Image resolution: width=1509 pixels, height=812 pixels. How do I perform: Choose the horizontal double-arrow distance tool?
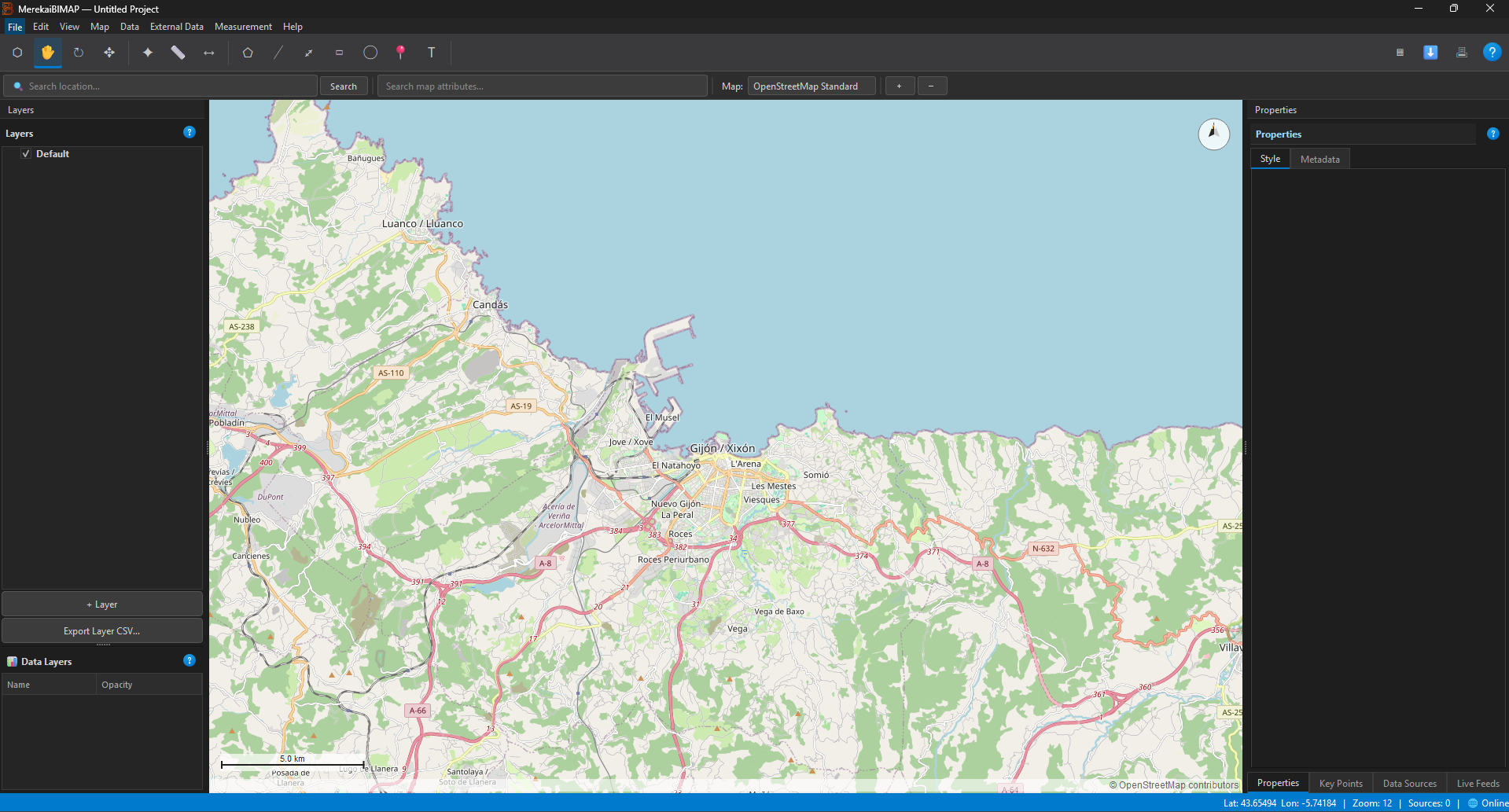point(208,53)
